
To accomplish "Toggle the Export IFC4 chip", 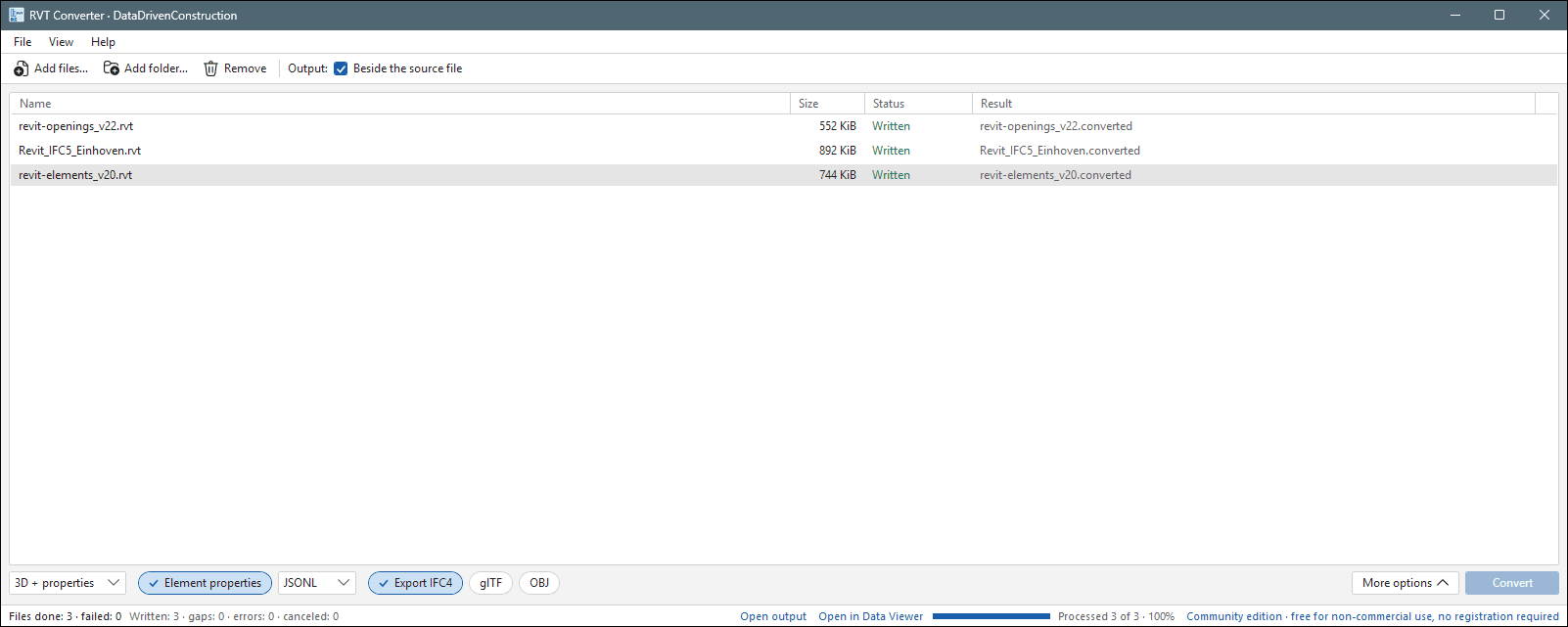I will coord(415,583).
